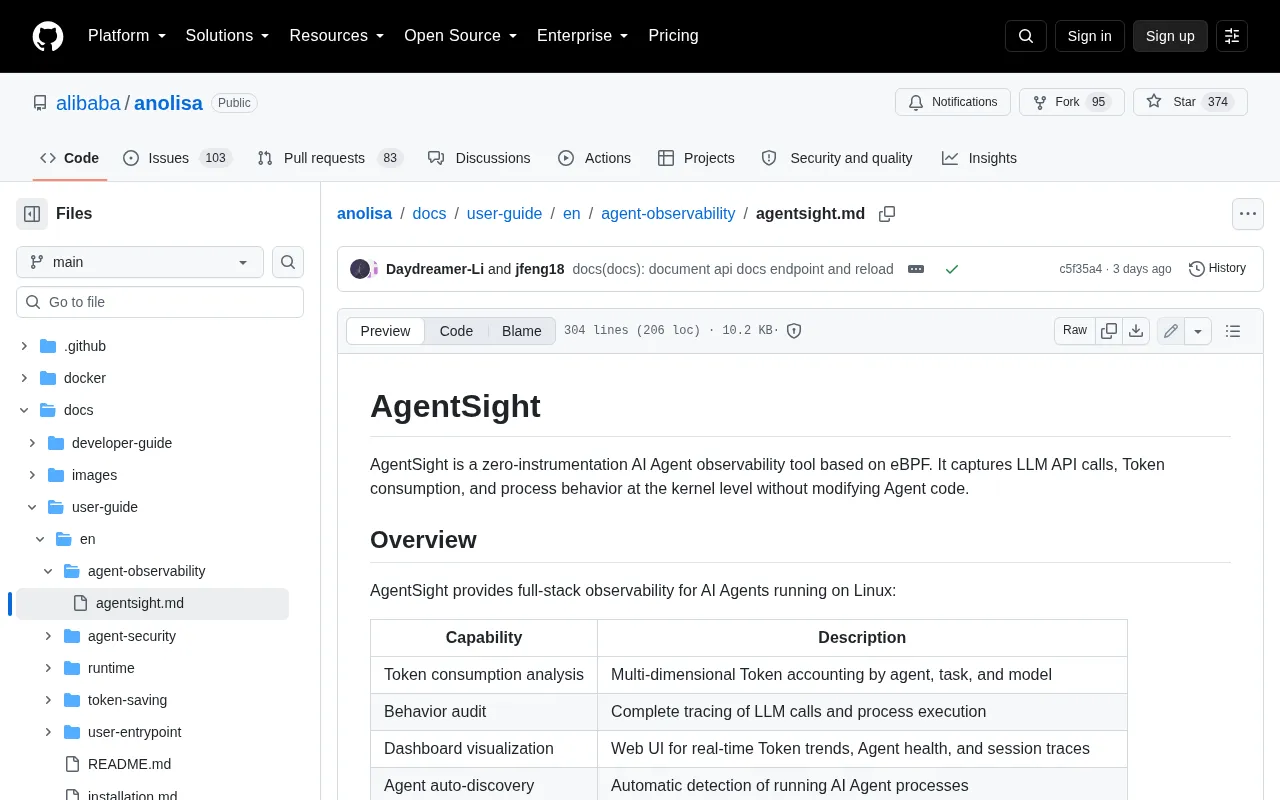Open the Discussions tab
The width and height of the screenshot is (1280, 800).
coord(479,158)
